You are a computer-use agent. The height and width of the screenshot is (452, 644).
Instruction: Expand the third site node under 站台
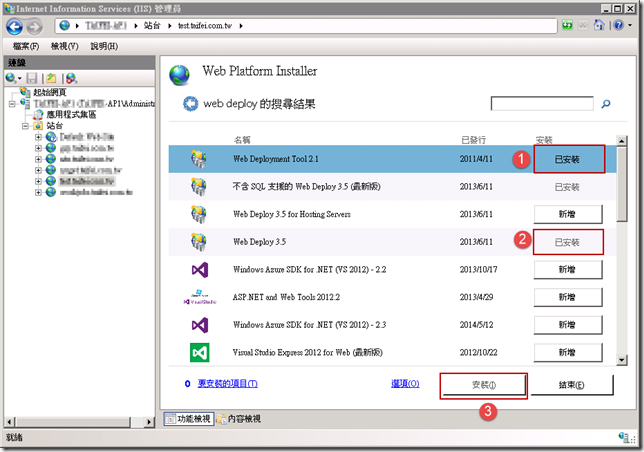coord(38,159)
